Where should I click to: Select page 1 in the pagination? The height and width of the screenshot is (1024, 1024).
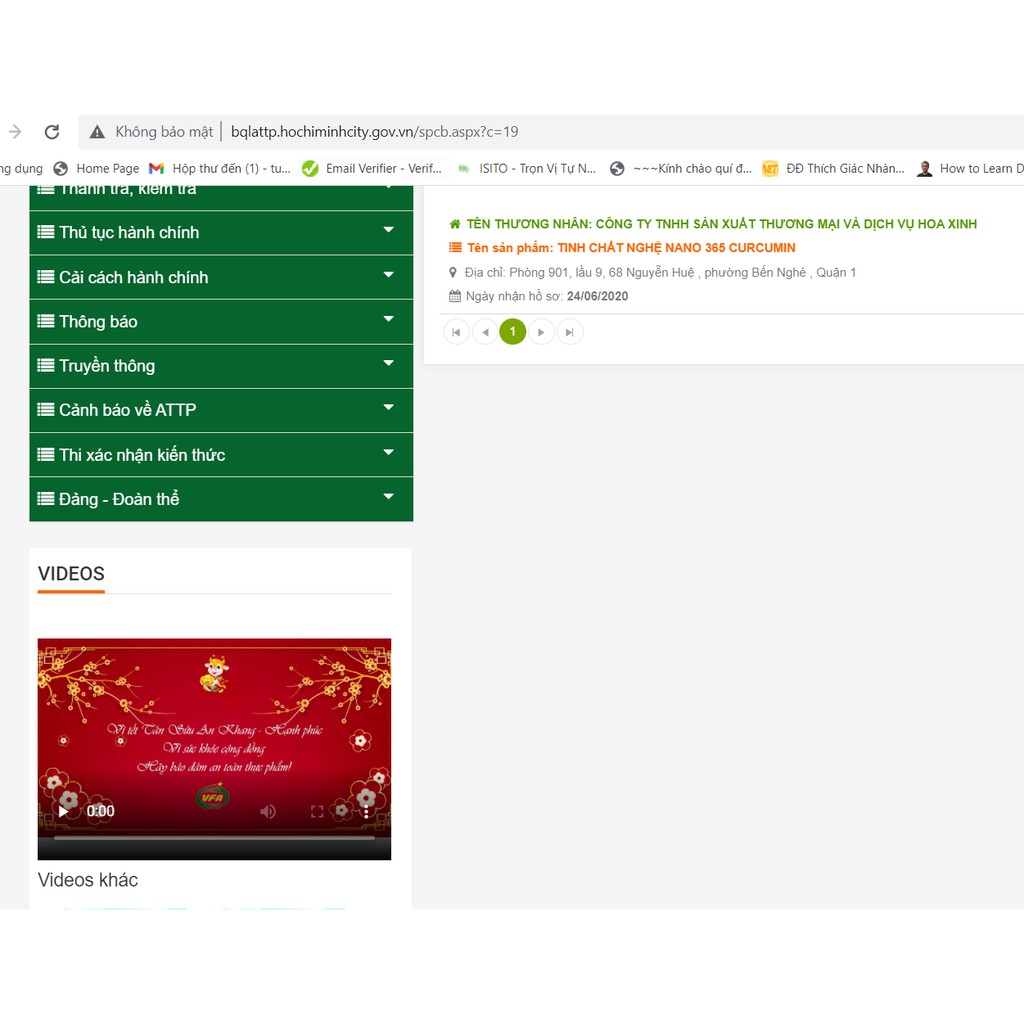(x=513, y=332)
